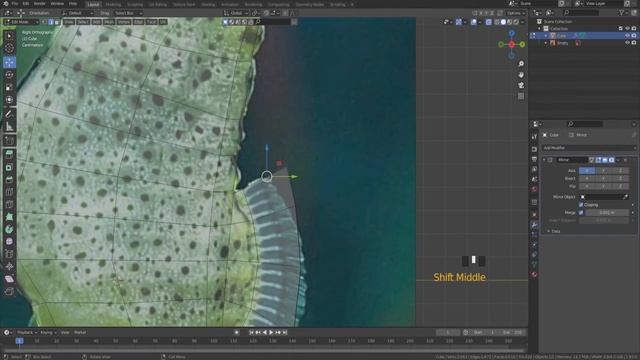Jump to the end frame

point(285,333)
